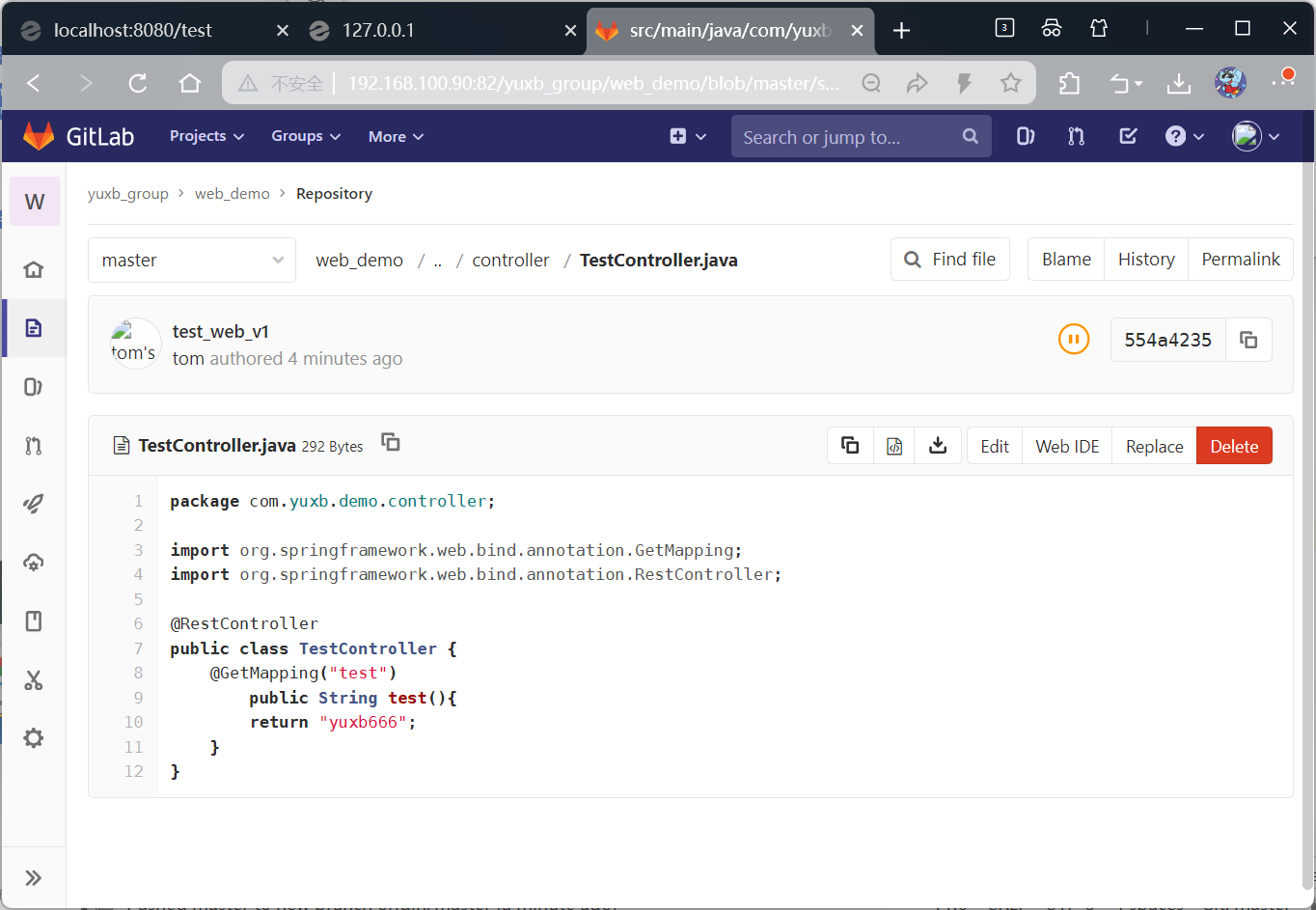The image size is (1316, 910).
Task: Click the W project avatar in sidebar
Action: point(35,202)
